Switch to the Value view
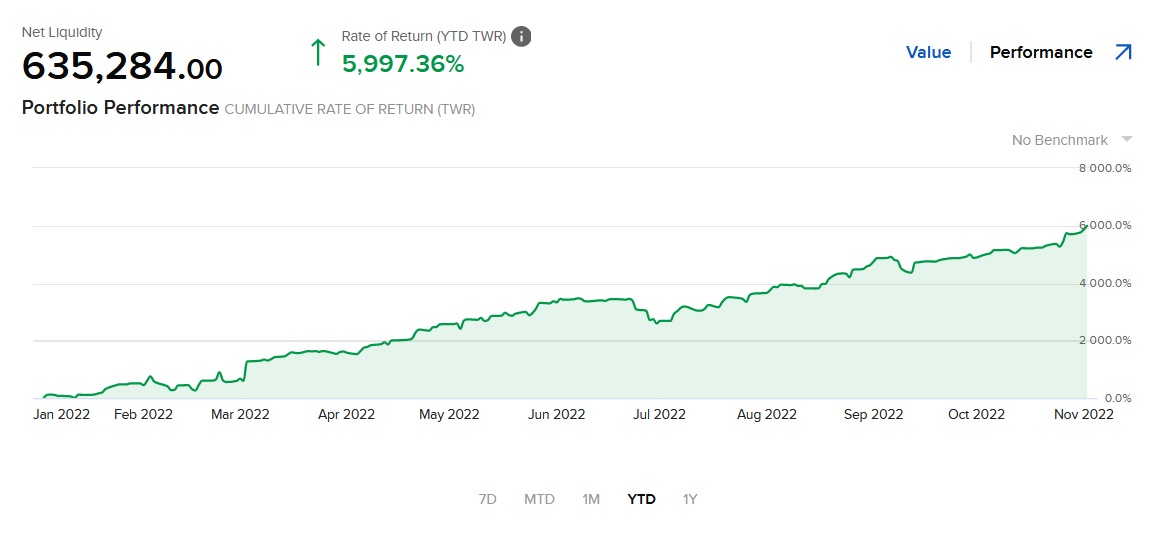This screenshot has height=534, width=1158. [928, 52]
